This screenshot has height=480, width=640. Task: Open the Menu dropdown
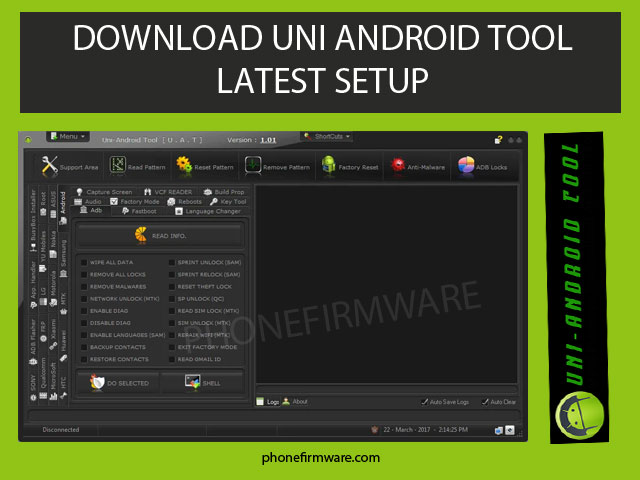(68, 136)
